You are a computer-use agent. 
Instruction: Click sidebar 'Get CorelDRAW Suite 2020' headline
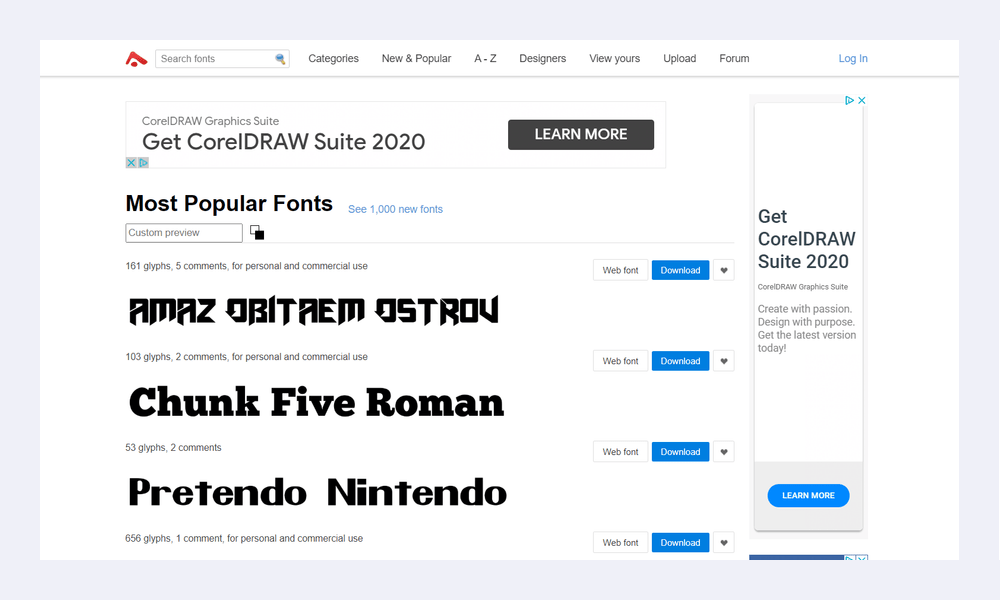(x=807, y=239)
